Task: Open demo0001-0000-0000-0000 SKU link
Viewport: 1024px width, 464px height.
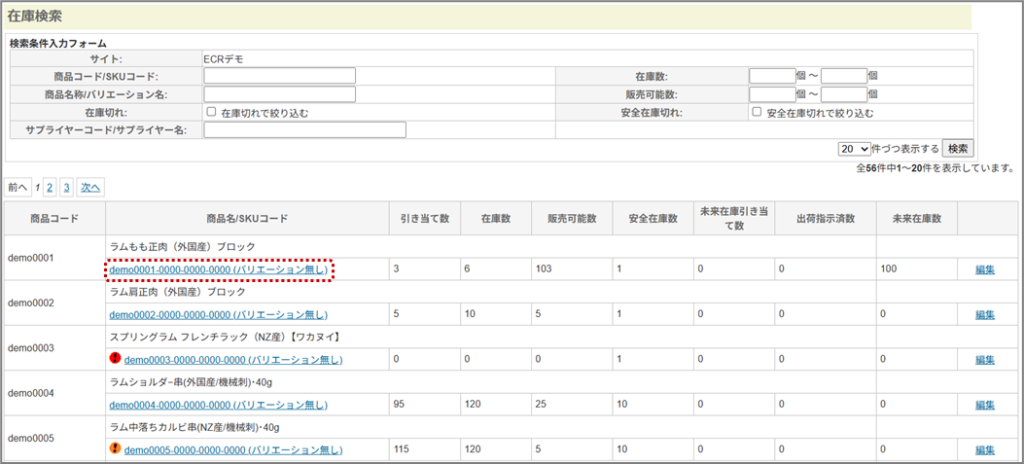Action: [218, 270]
